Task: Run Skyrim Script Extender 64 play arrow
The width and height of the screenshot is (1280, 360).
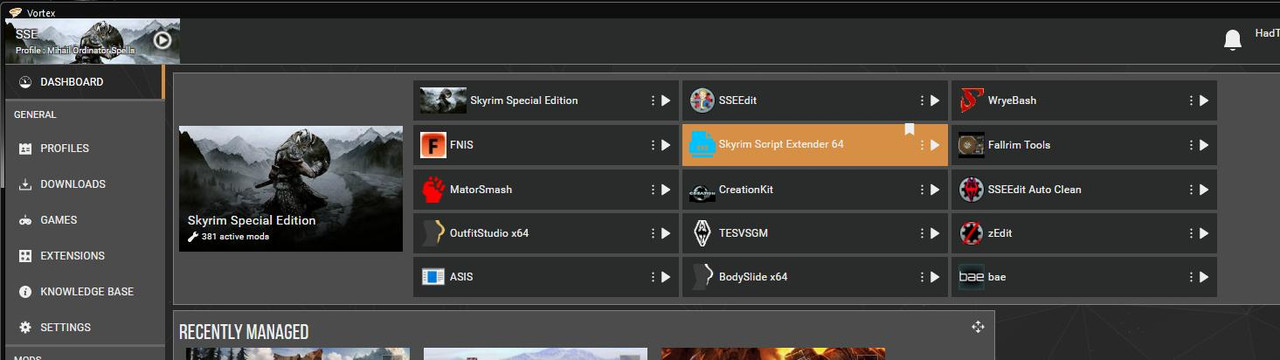Action: [x=934, y=145]
